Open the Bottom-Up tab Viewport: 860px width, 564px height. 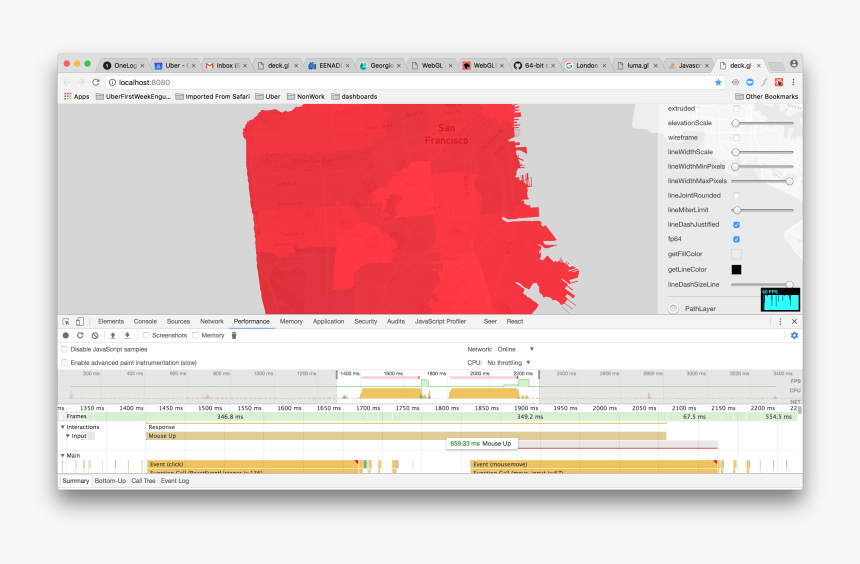110,481
